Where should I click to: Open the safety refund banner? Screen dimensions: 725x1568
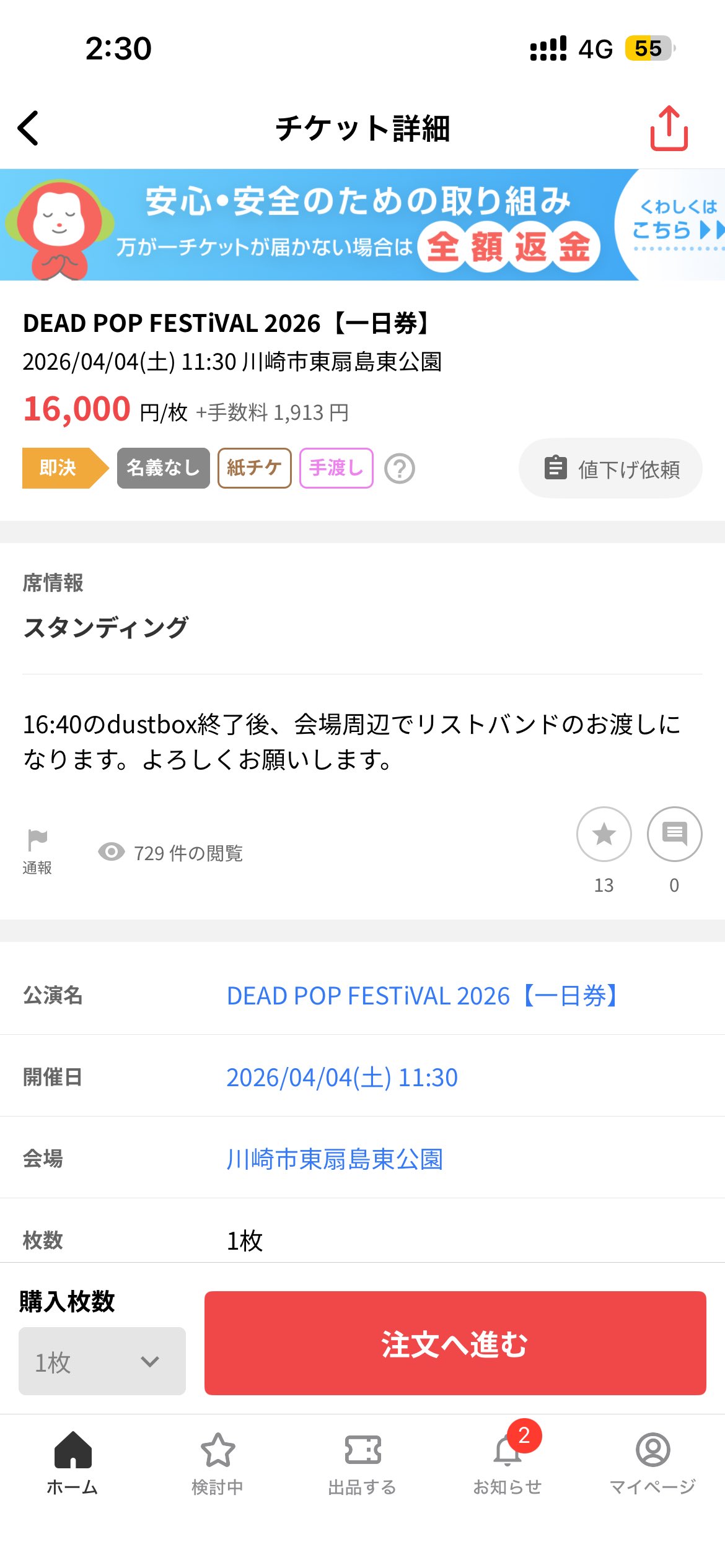[362, 224]
